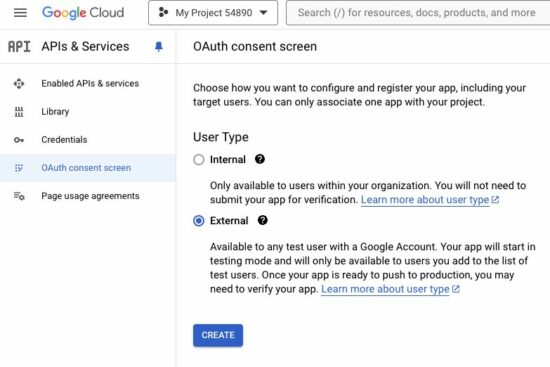Viewport: 550px width, 367px height.
Task: Click the OAuth consent screen page title
Action: [255, 46]
